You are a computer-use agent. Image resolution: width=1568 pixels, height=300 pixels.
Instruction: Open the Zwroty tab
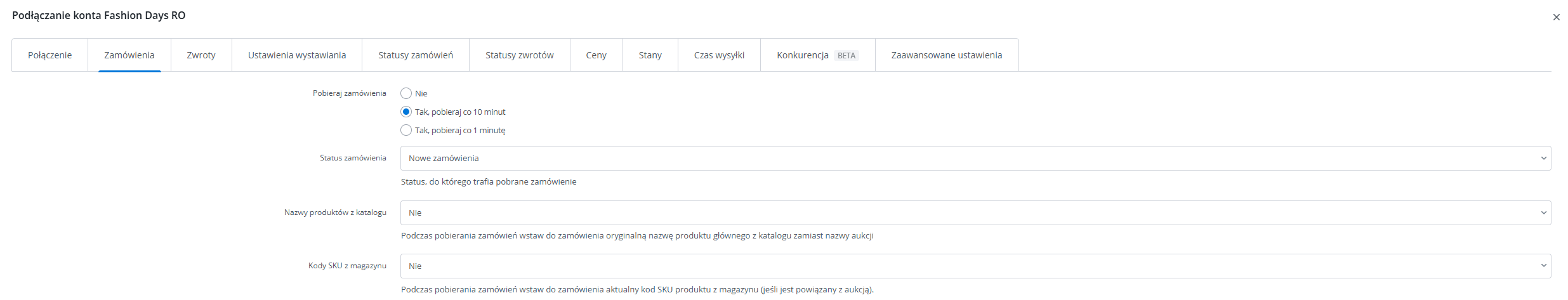[201, 55]
